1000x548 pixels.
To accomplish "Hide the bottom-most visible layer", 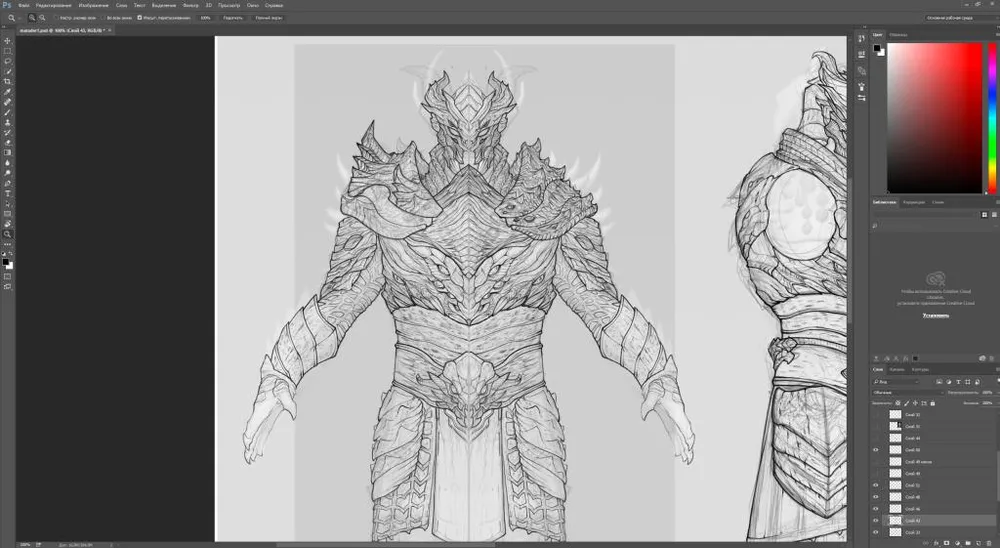I will coord(876,532).
